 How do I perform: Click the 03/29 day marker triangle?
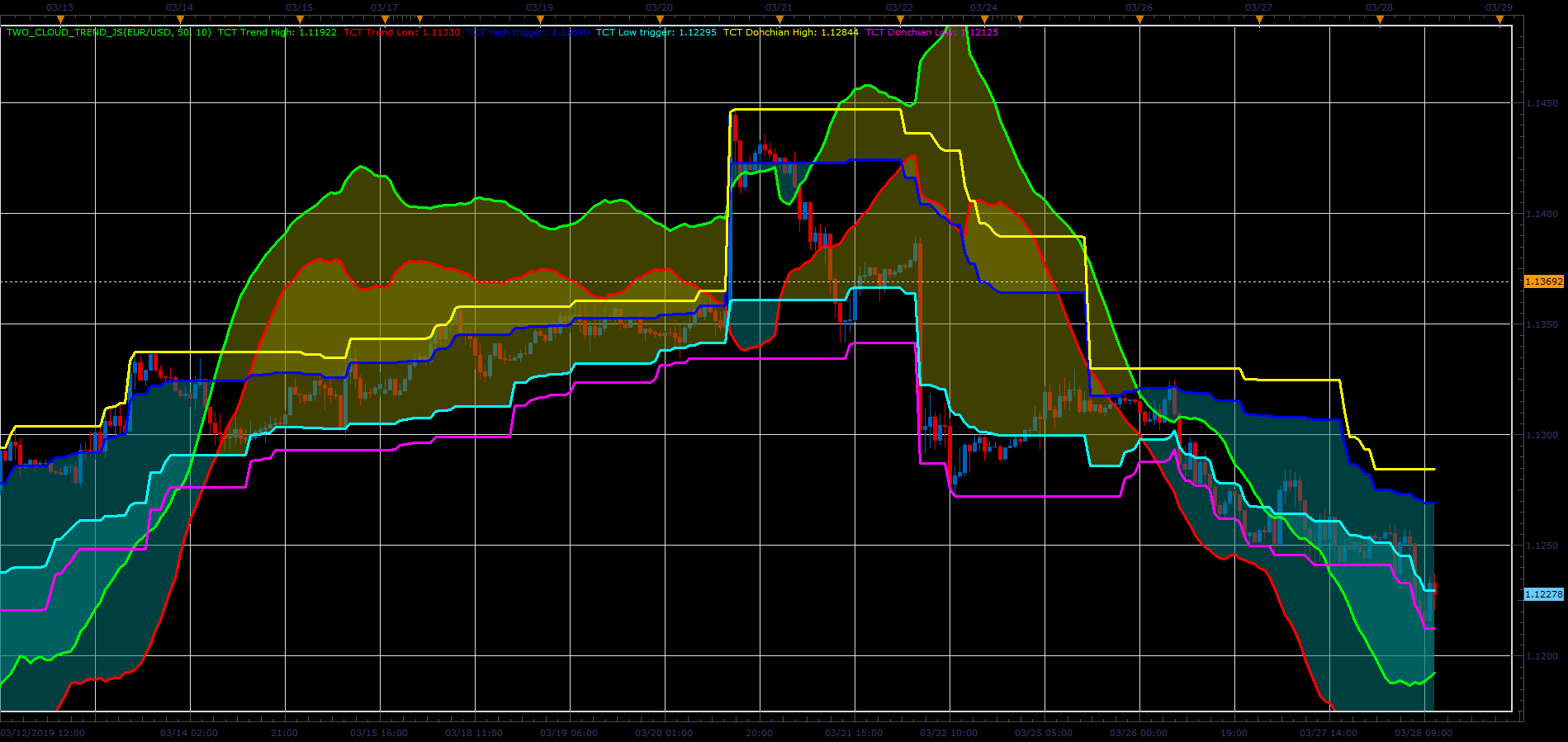point(1499,20)
